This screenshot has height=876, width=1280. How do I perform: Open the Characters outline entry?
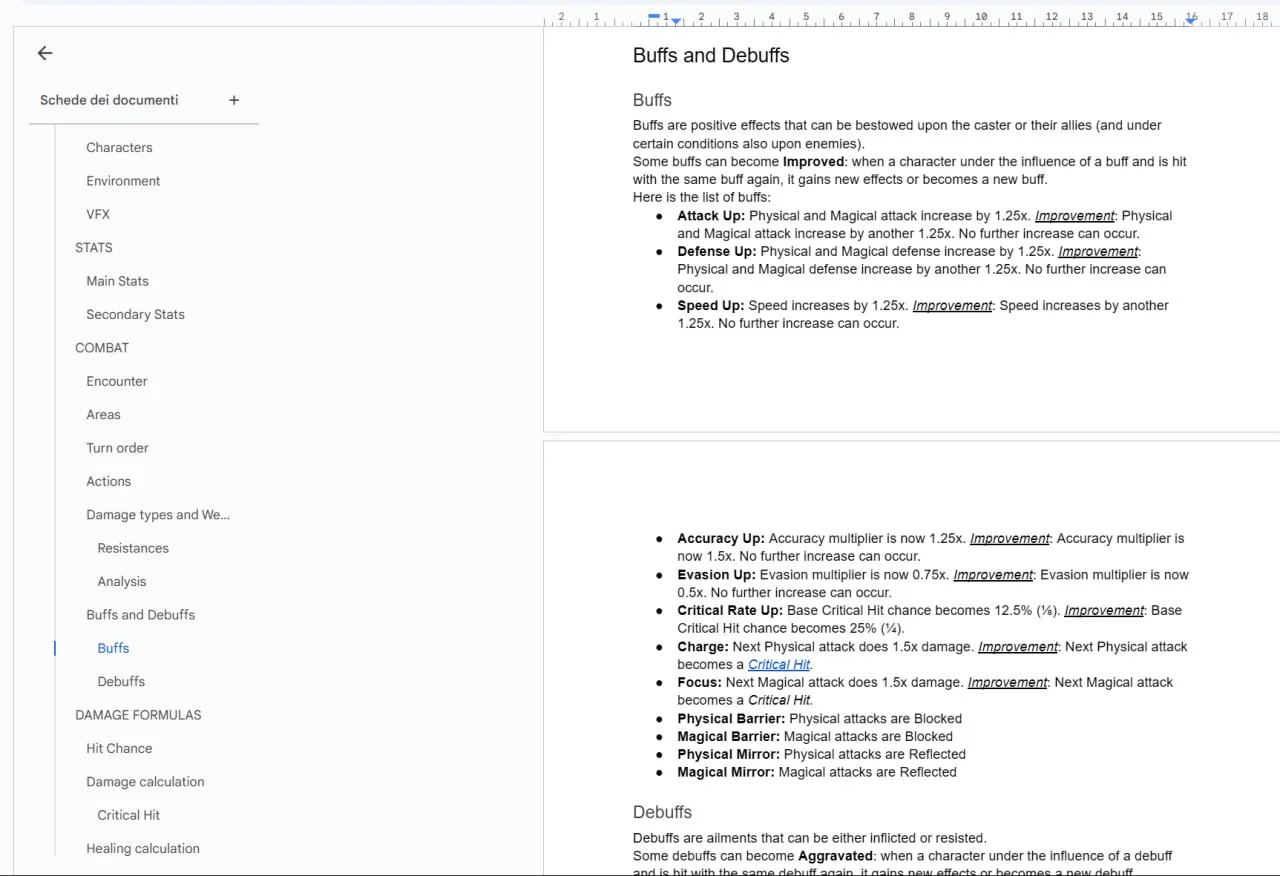coord(119,147)
